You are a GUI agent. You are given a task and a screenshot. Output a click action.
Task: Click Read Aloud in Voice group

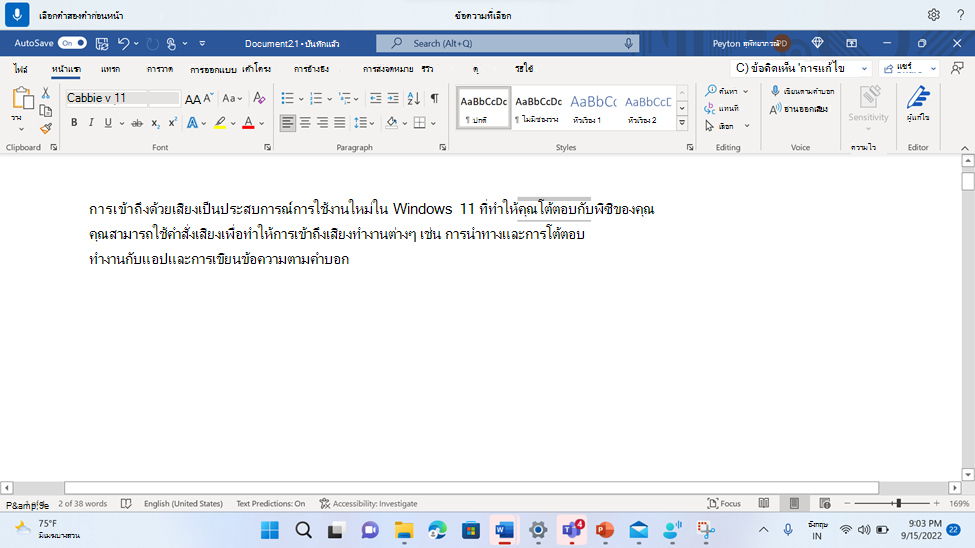click(799, 109)
